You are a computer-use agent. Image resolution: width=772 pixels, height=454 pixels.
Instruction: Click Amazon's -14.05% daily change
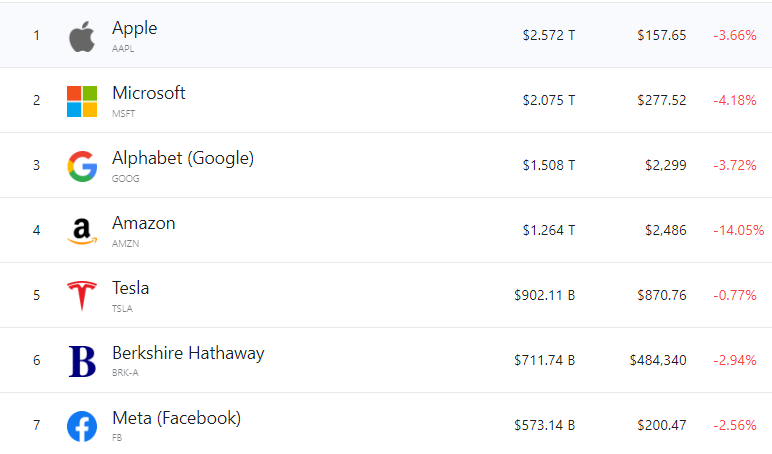pos(738,231)
